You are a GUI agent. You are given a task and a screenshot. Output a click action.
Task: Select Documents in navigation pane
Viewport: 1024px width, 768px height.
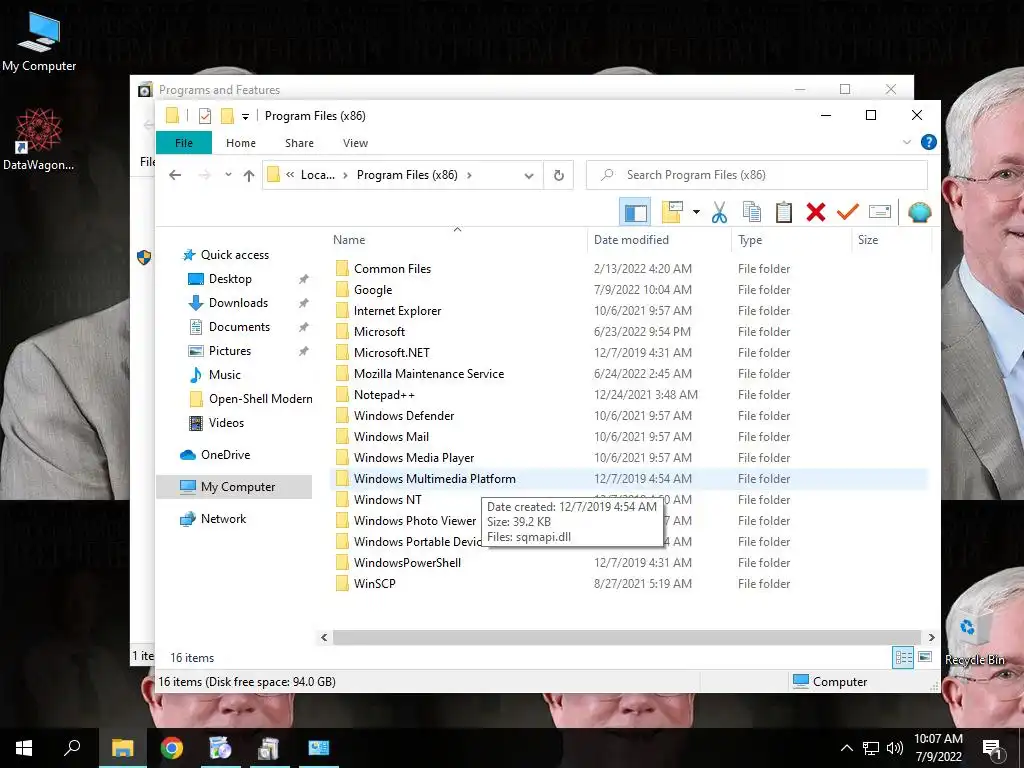tap(239, 327)
